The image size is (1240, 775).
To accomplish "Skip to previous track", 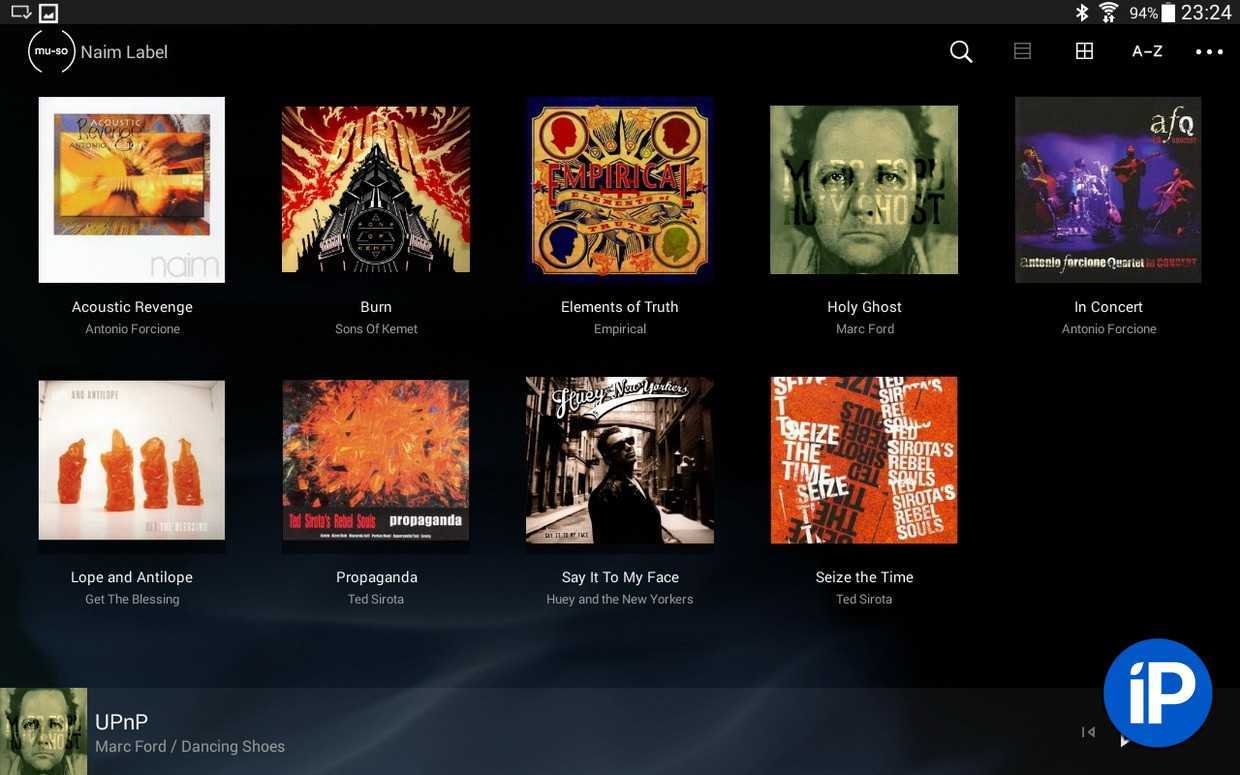I will 1088,733.
